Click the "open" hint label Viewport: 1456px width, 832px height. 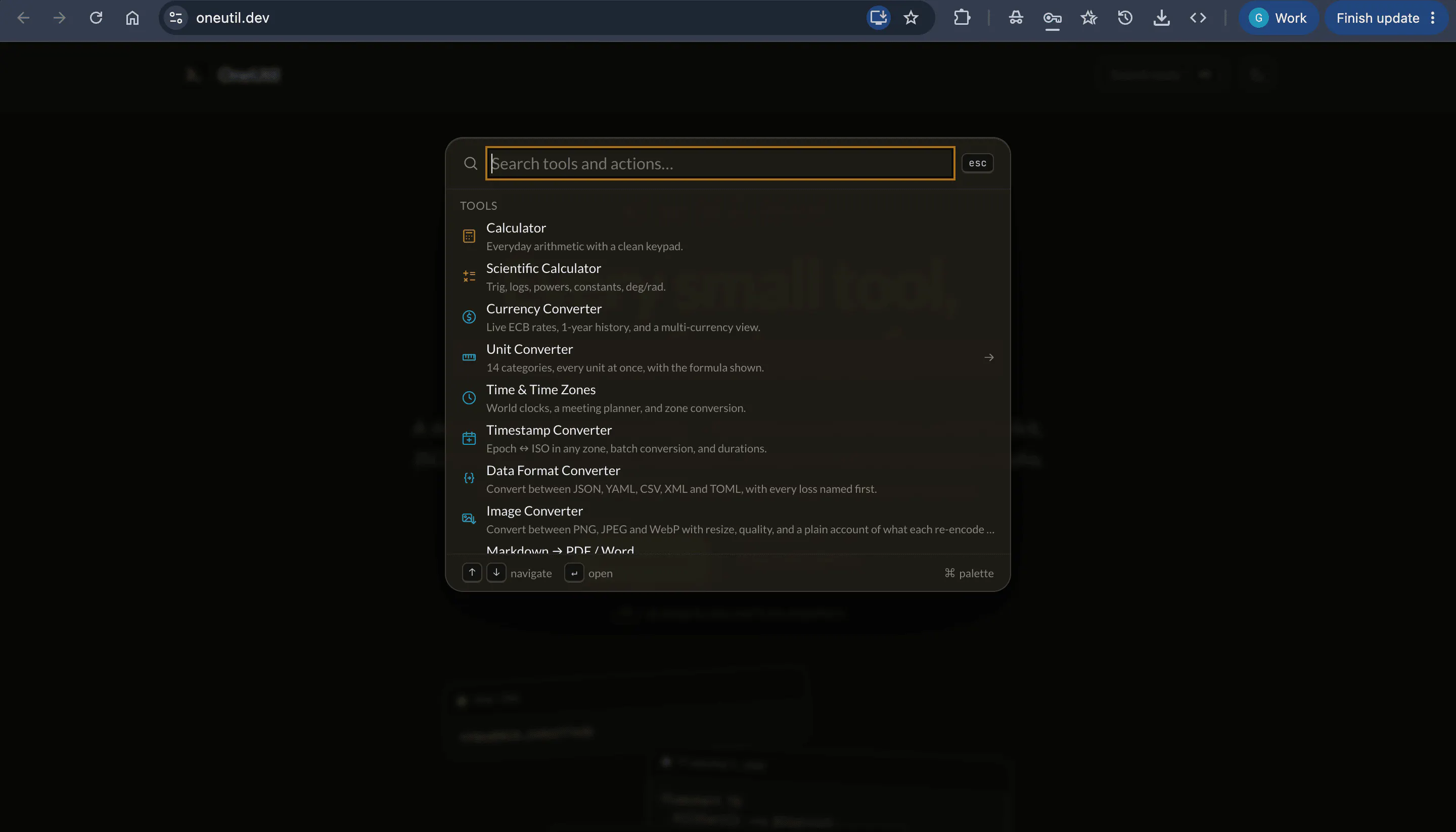(x=600, y=573)
